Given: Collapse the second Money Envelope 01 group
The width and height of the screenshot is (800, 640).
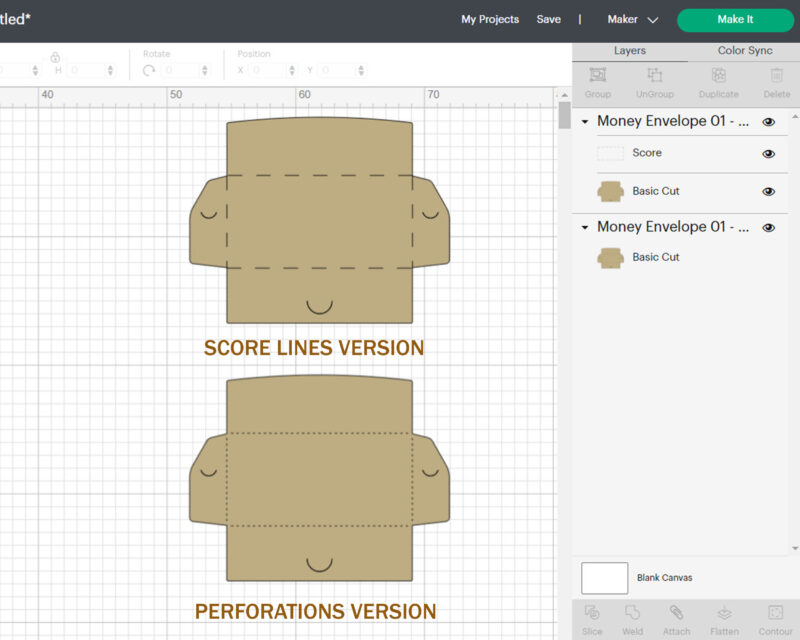Looking at the screenshot, I should [585, 228].
